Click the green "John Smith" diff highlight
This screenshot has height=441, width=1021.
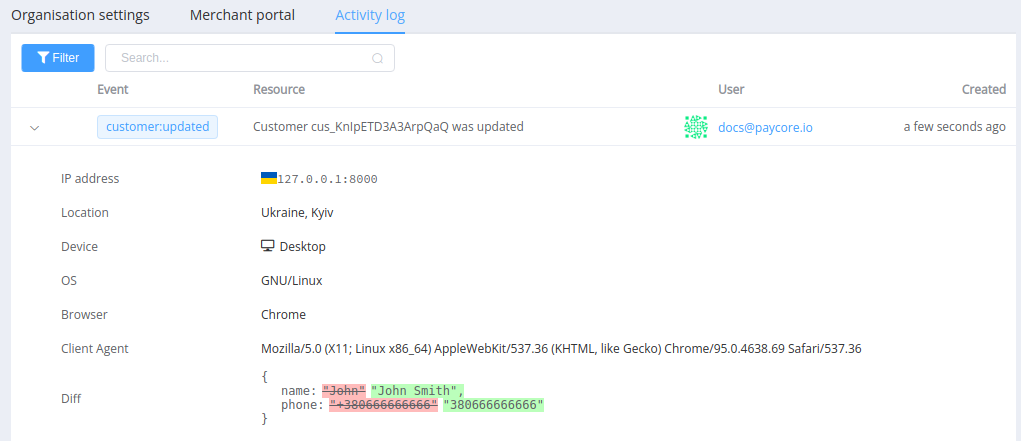417,391
